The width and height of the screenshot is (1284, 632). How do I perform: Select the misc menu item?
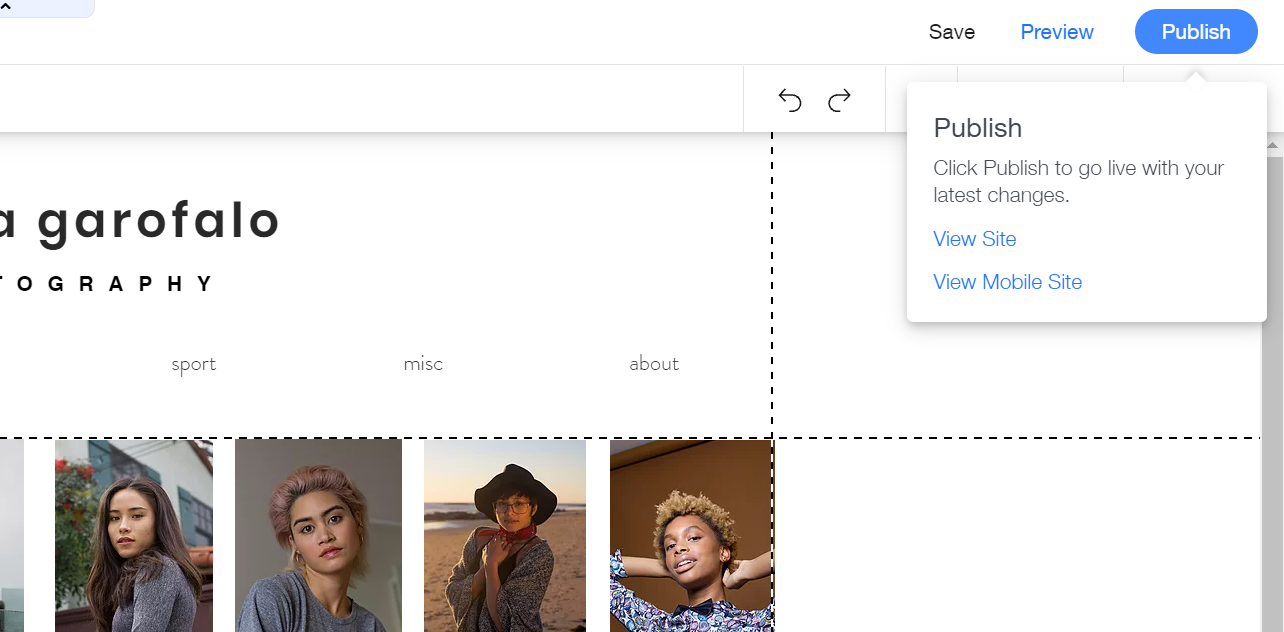coord(423,364)
